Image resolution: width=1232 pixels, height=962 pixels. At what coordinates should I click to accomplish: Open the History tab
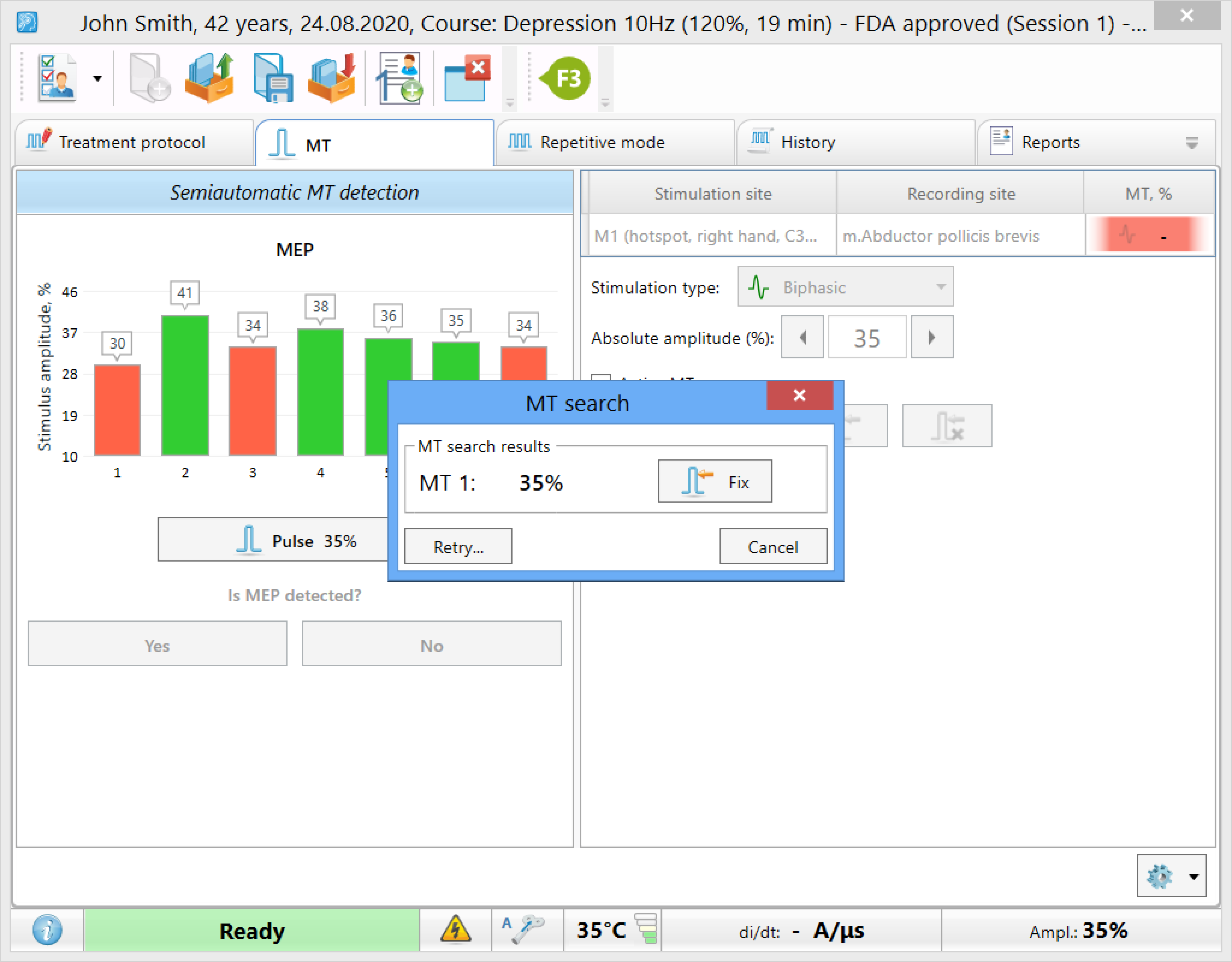(856, 142)
